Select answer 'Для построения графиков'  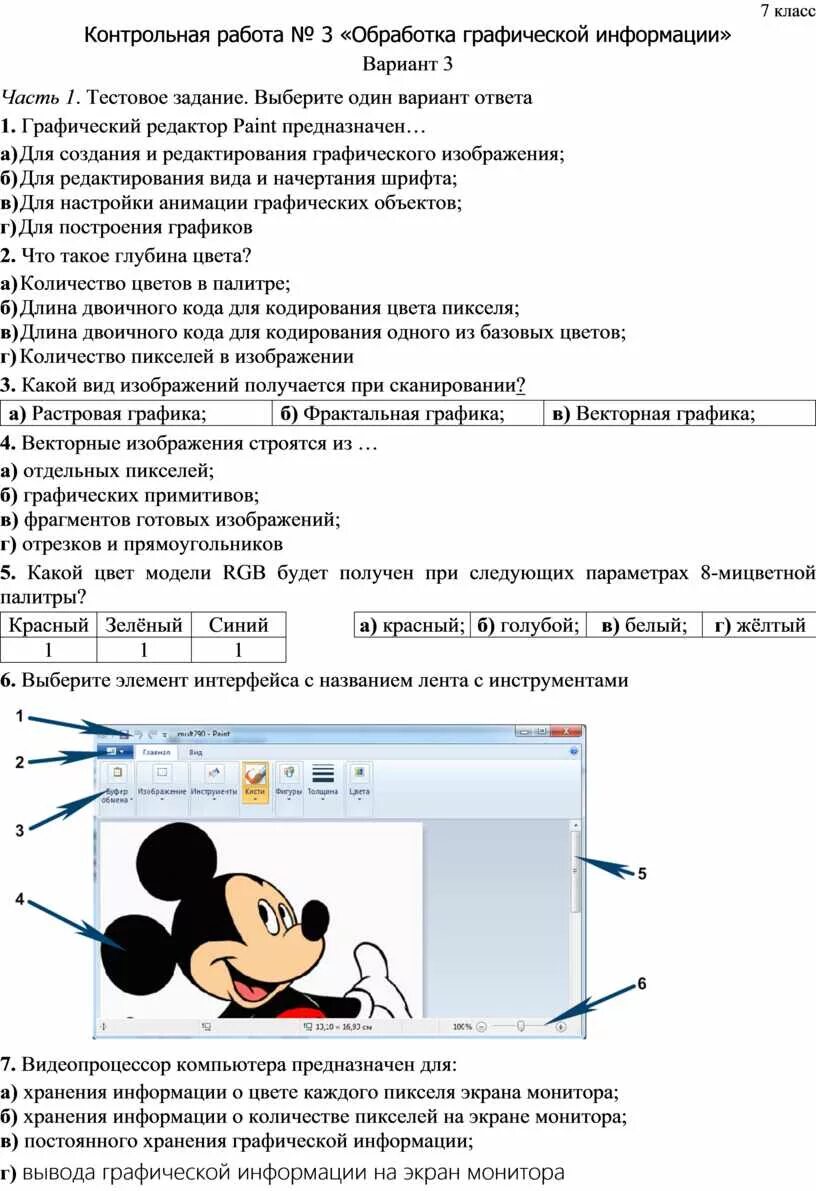(126, 227)
